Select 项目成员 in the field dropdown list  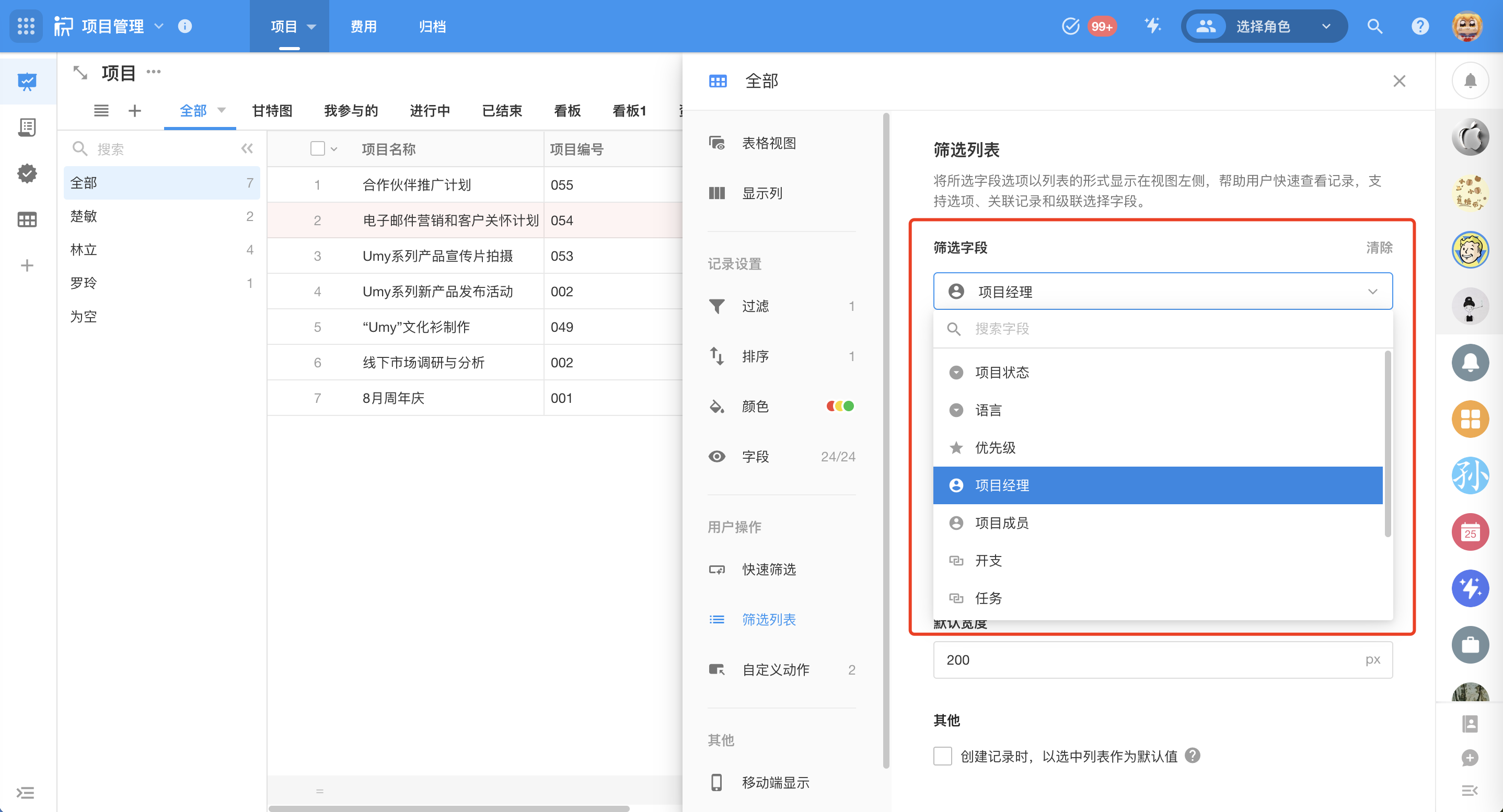1158,523
